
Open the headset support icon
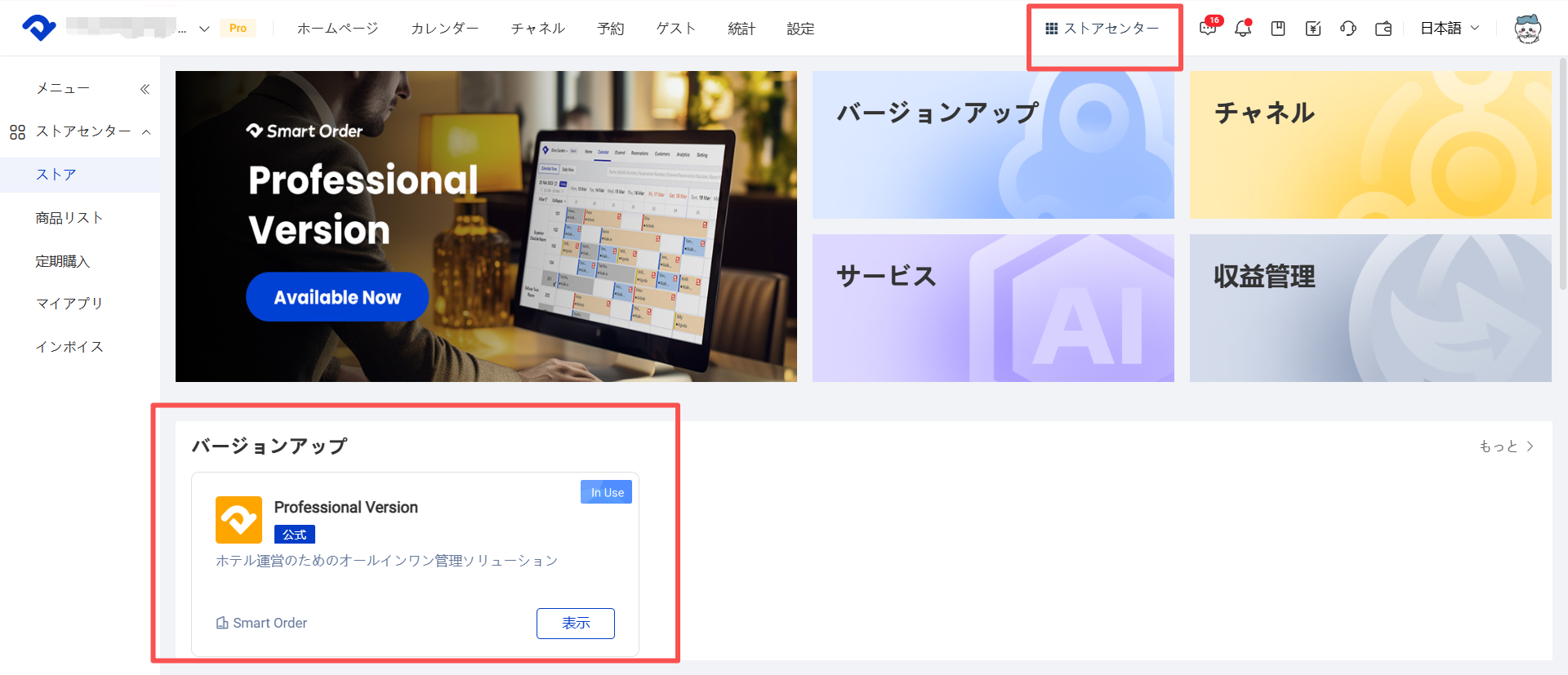click(1348, 29)
